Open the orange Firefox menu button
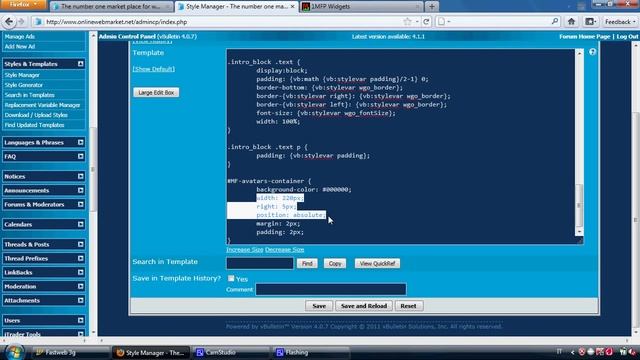 pos(23,4)
